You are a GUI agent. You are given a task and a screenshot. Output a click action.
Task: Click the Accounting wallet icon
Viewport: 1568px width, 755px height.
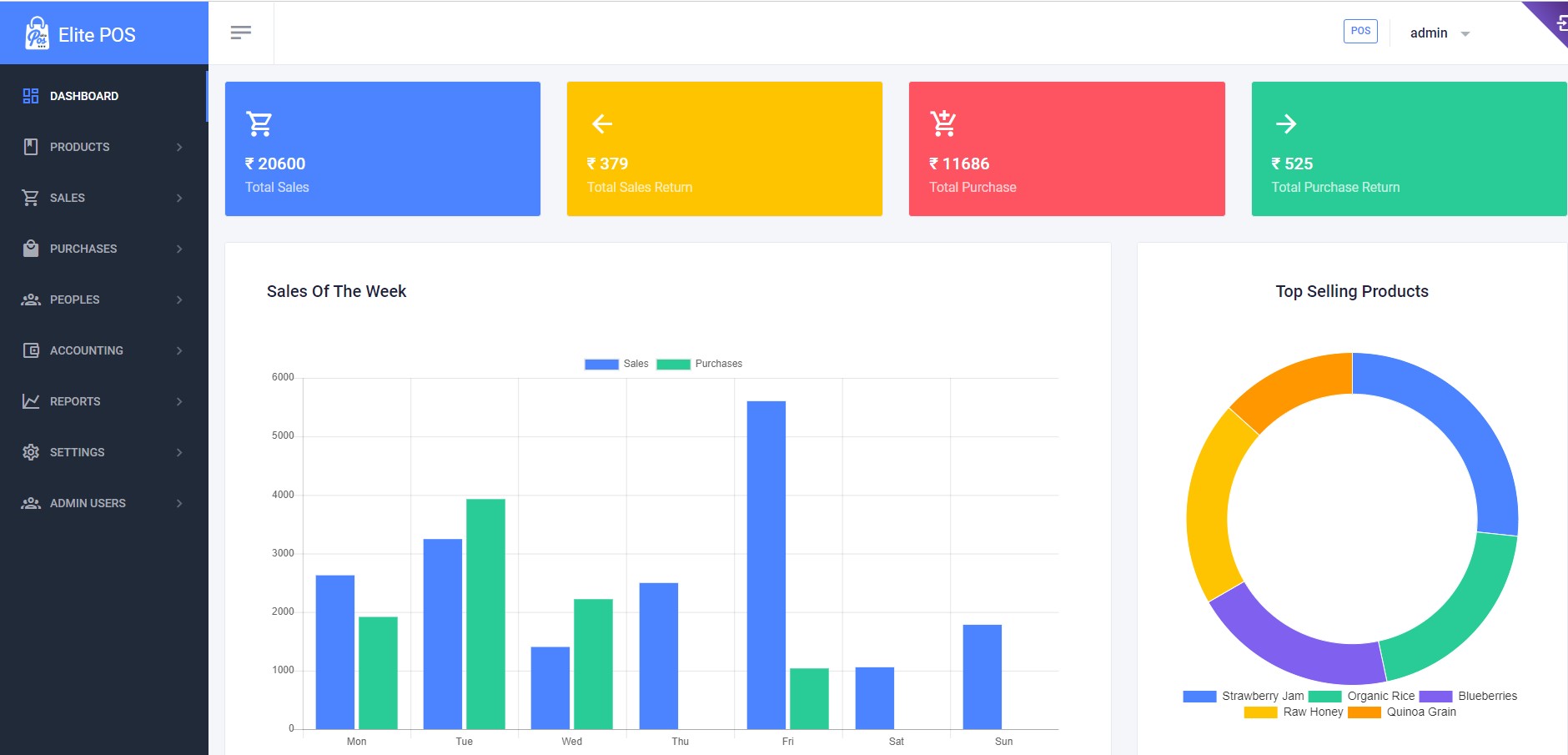pos(31,350)
